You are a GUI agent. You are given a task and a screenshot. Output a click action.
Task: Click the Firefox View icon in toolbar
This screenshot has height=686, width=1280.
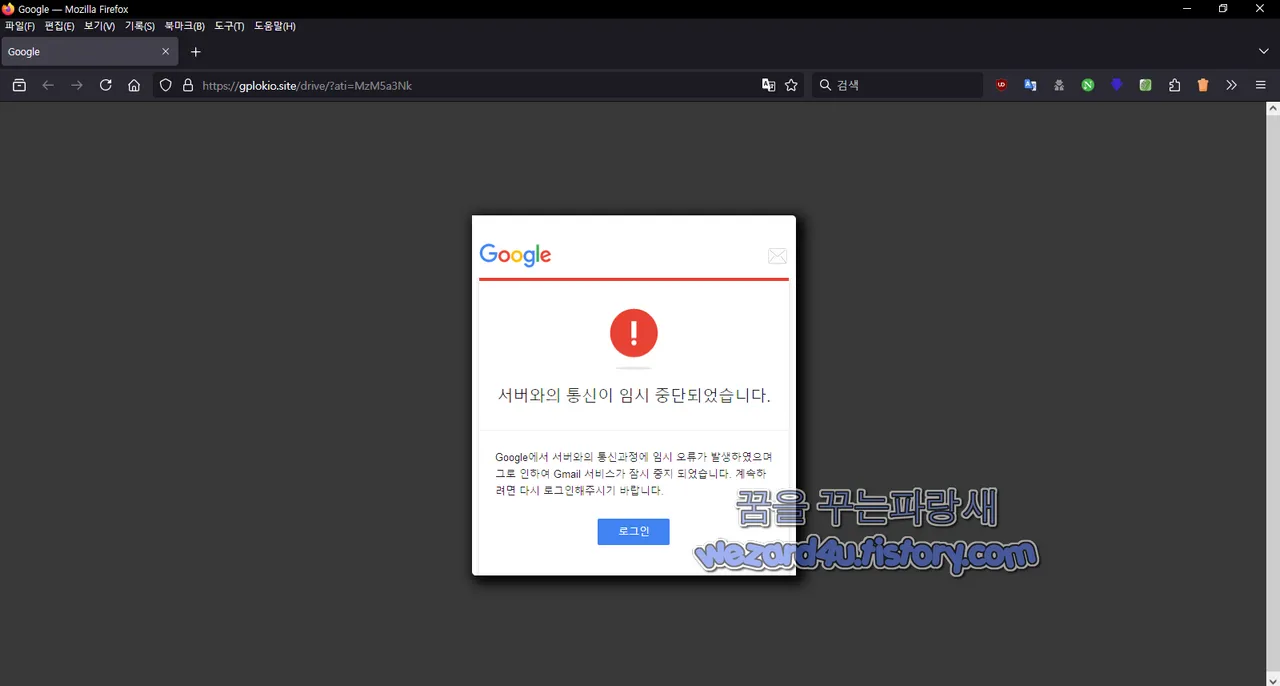pos(19,86)
